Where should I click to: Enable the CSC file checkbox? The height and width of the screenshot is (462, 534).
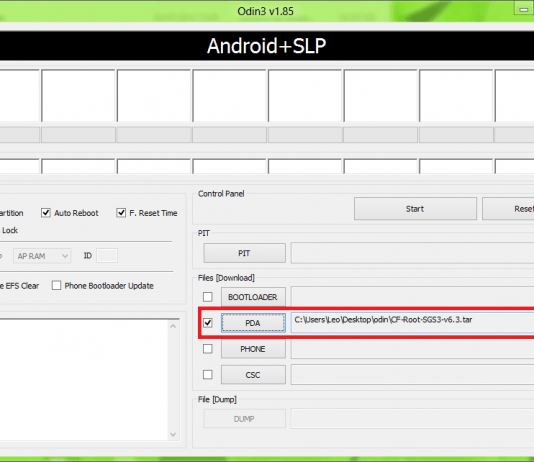pyautogui.click(x=207, y=375)
